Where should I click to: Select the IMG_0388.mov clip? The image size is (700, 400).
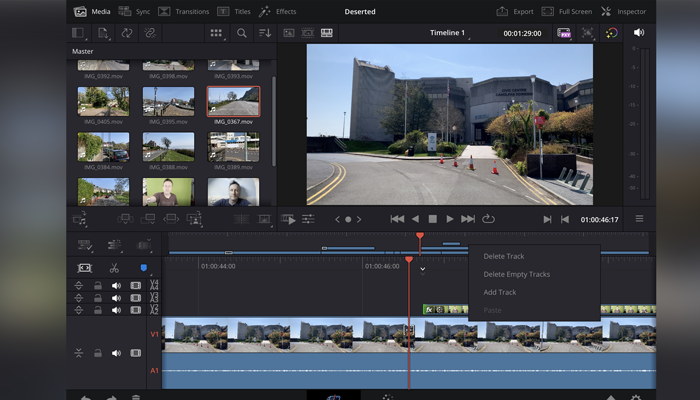tap(168, 147)
